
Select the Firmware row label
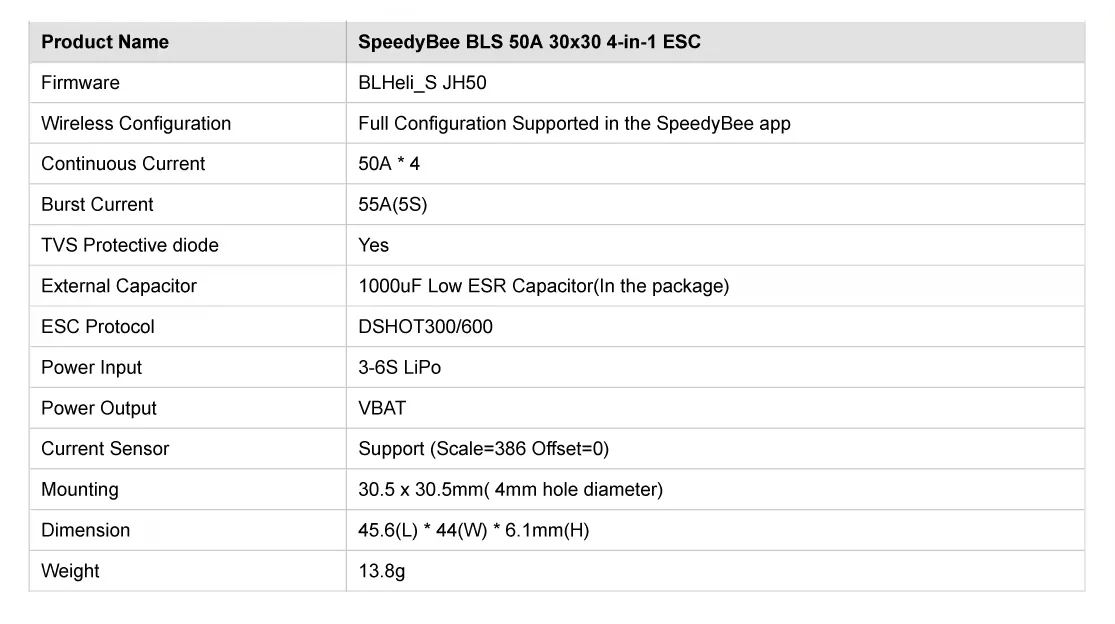80,83
